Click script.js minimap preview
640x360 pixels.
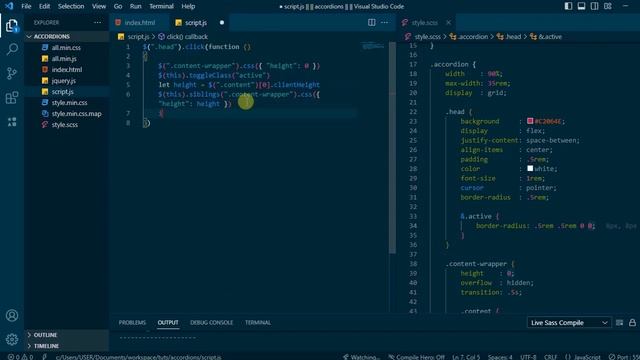click(x=373, y=46)
